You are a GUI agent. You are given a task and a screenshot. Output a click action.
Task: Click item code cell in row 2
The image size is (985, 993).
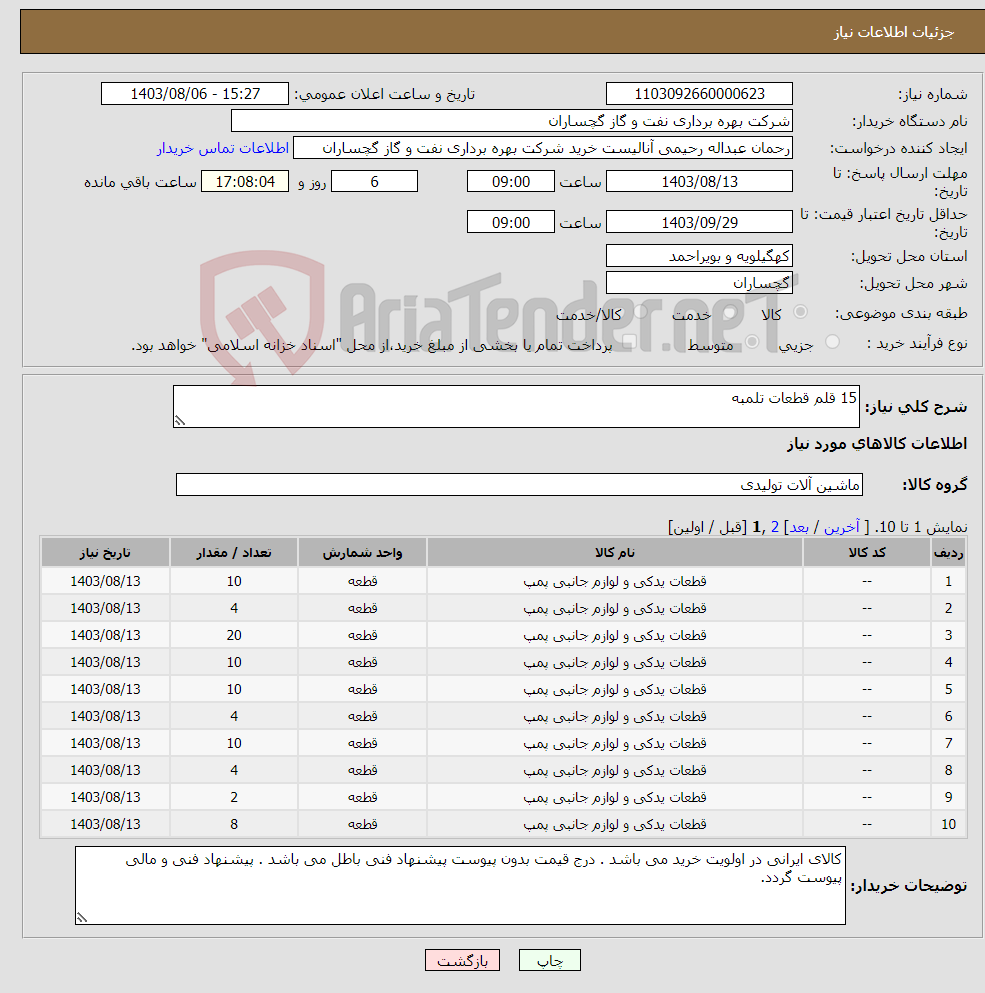pyautogui.click(x=867, y=608)
